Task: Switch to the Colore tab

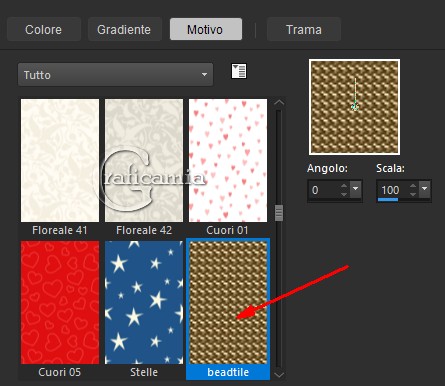Action: (43, 29)
